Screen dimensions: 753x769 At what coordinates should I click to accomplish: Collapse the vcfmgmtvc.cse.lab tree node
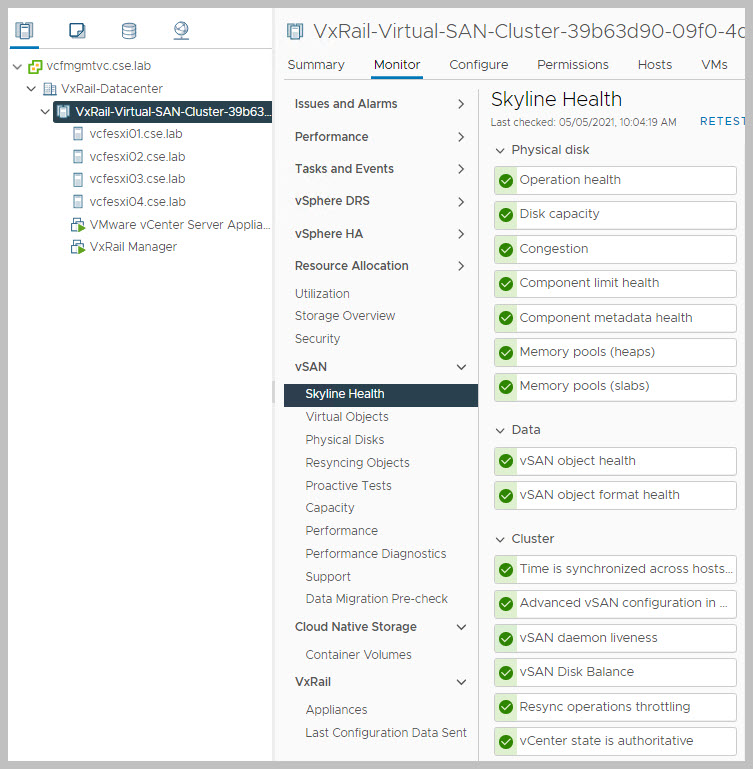[18, 67]
